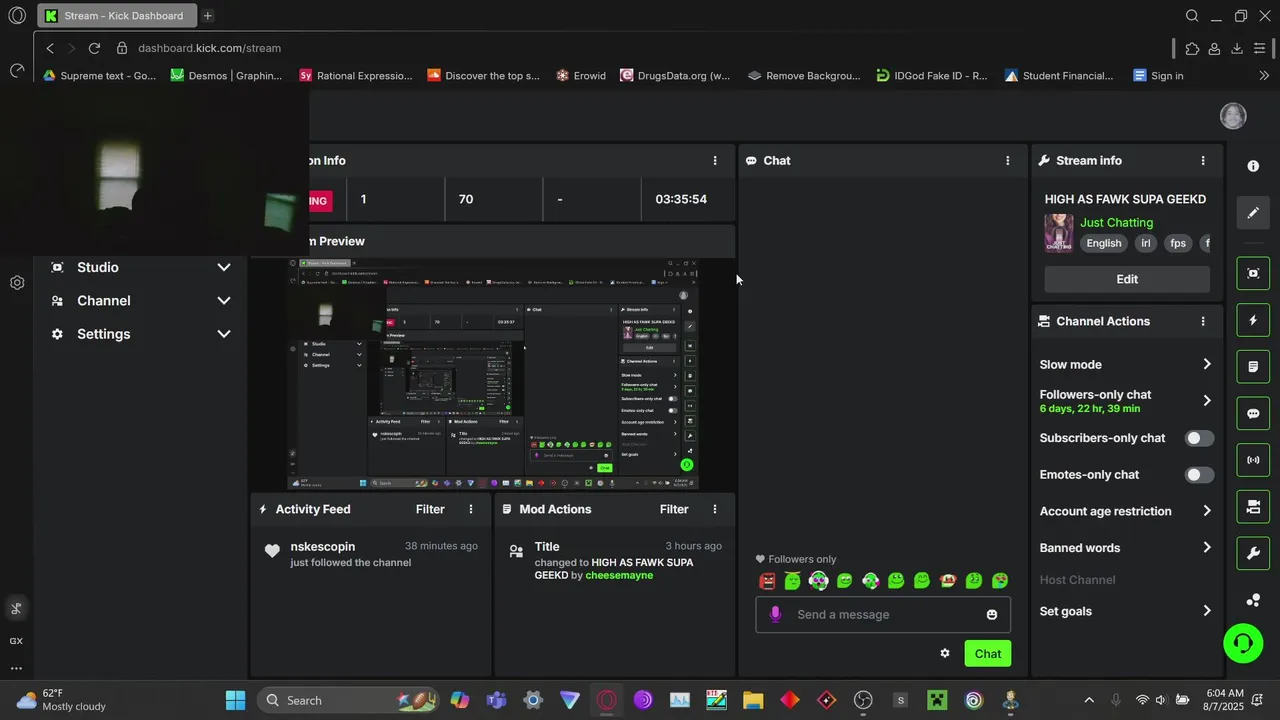Click Filter in Activity Feed
Screen dimensions: 1280x720
point(430,509)
